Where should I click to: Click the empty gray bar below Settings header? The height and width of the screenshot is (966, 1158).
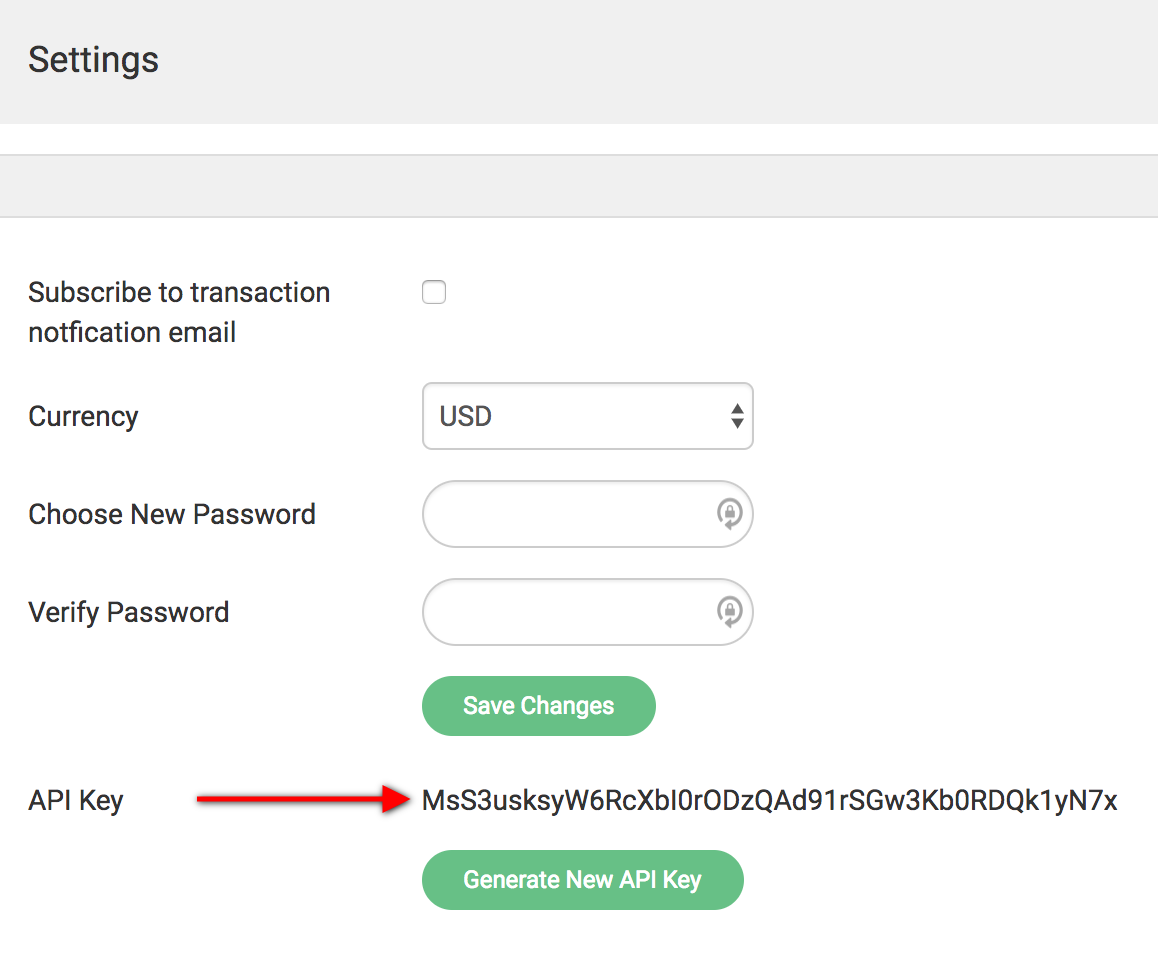[x=579, y=186]
